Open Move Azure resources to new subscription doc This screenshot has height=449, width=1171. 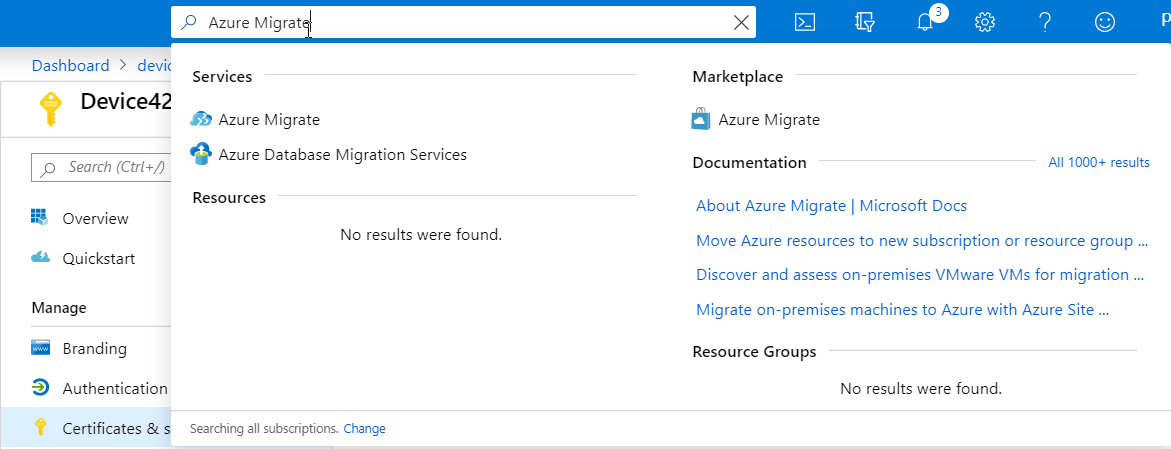click(922, 241)
